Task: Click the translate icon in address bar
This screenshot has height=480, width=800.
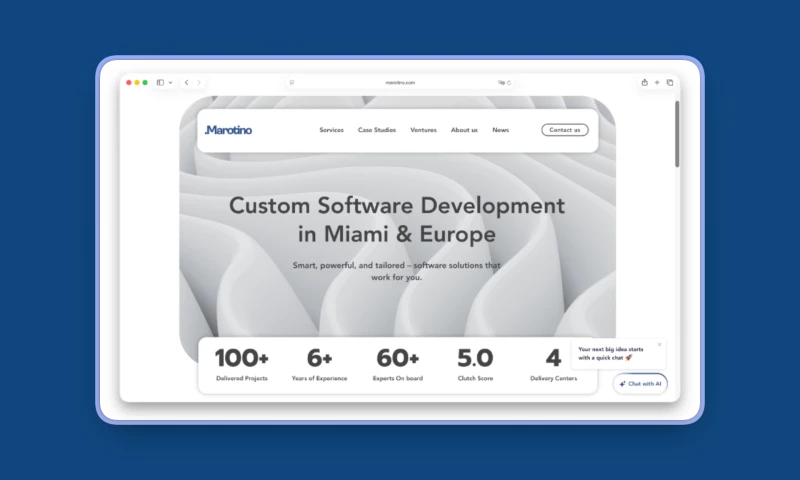Action: [501, 83]
